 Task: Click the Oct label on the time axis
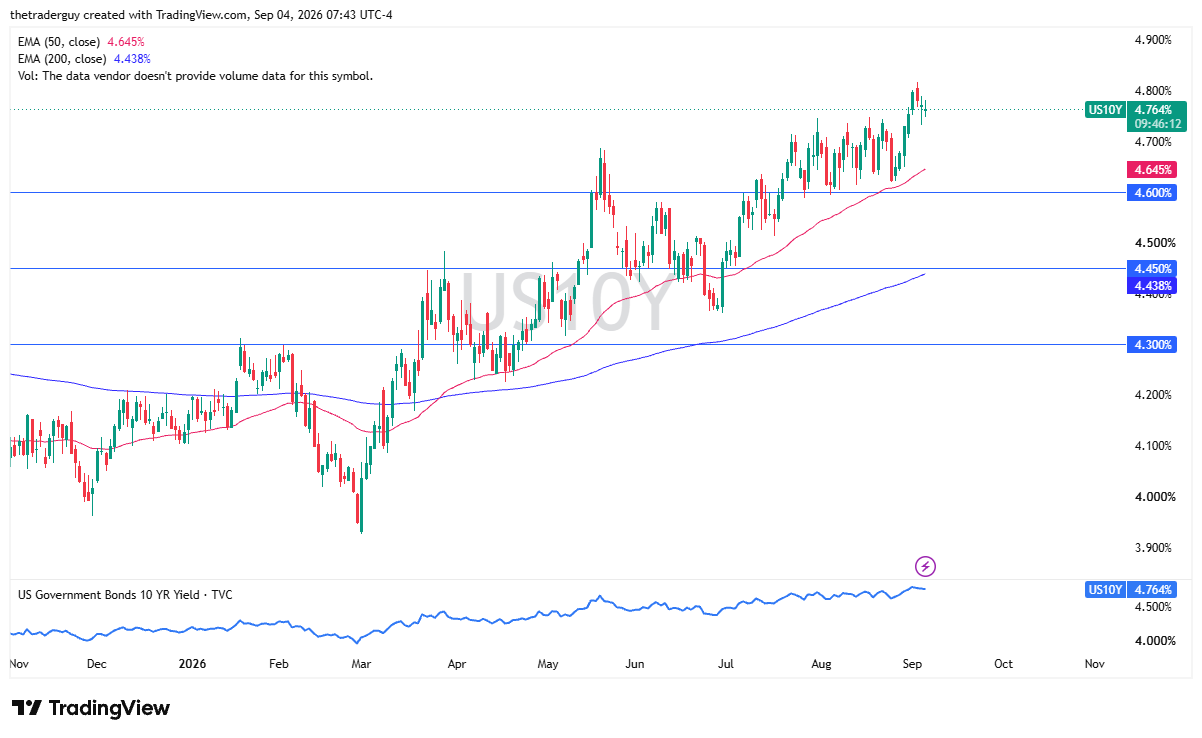click(x=1003, y=663)
